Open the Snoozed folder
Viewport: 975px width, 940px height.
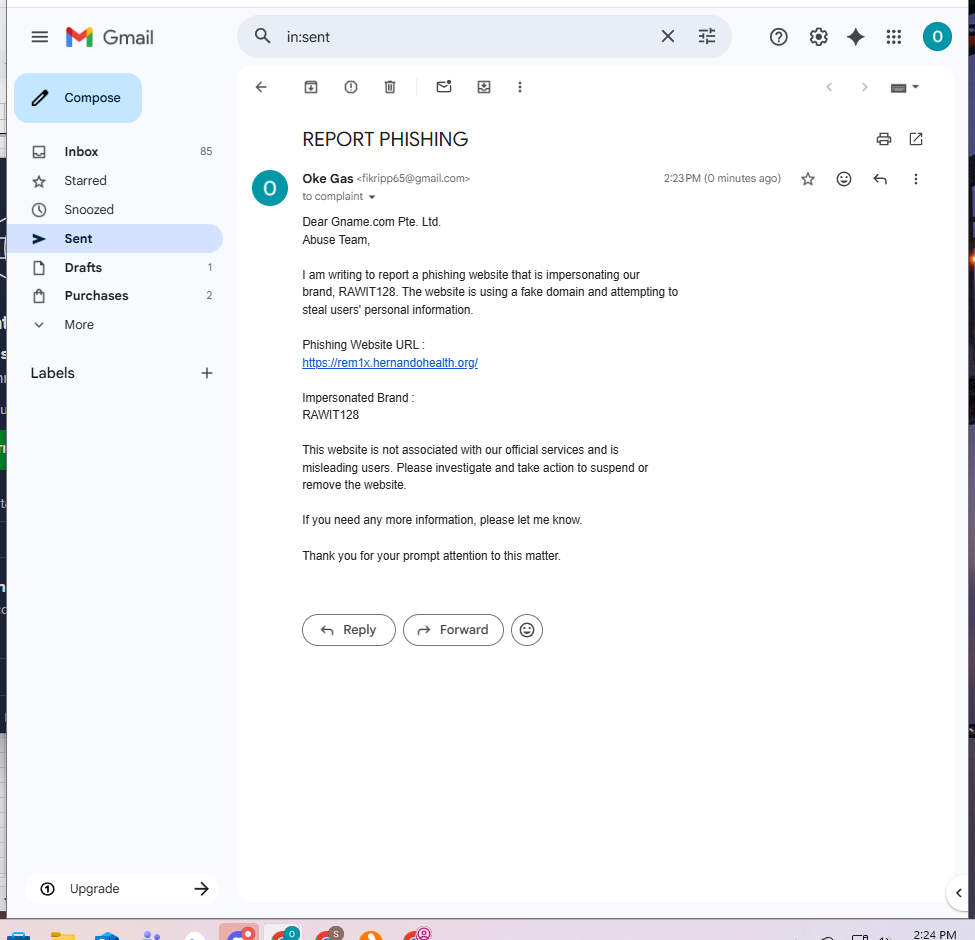(114, 210)
